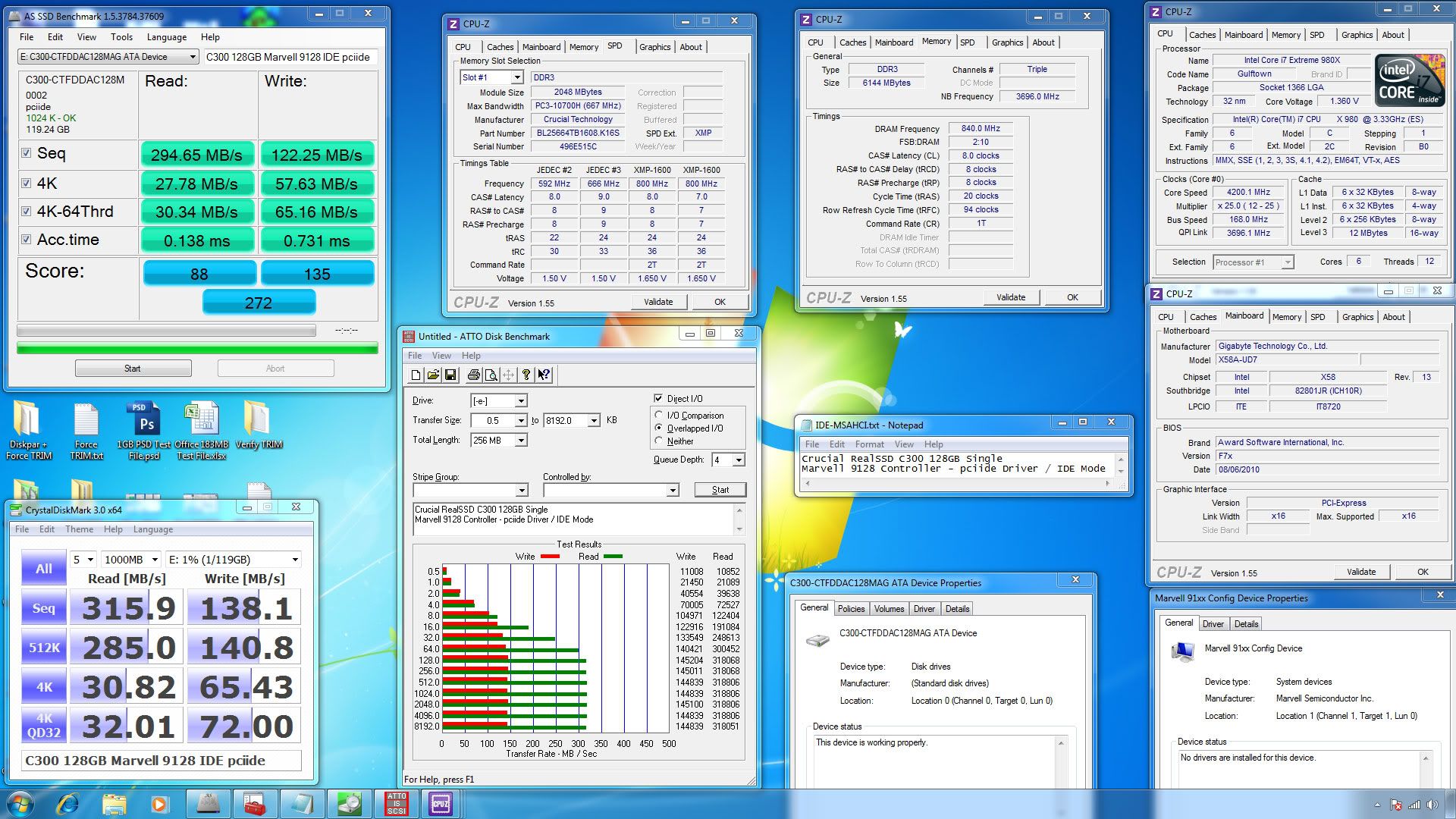
Task: Click the context help pointer icon in ATTO
Action: click(544, 375)
